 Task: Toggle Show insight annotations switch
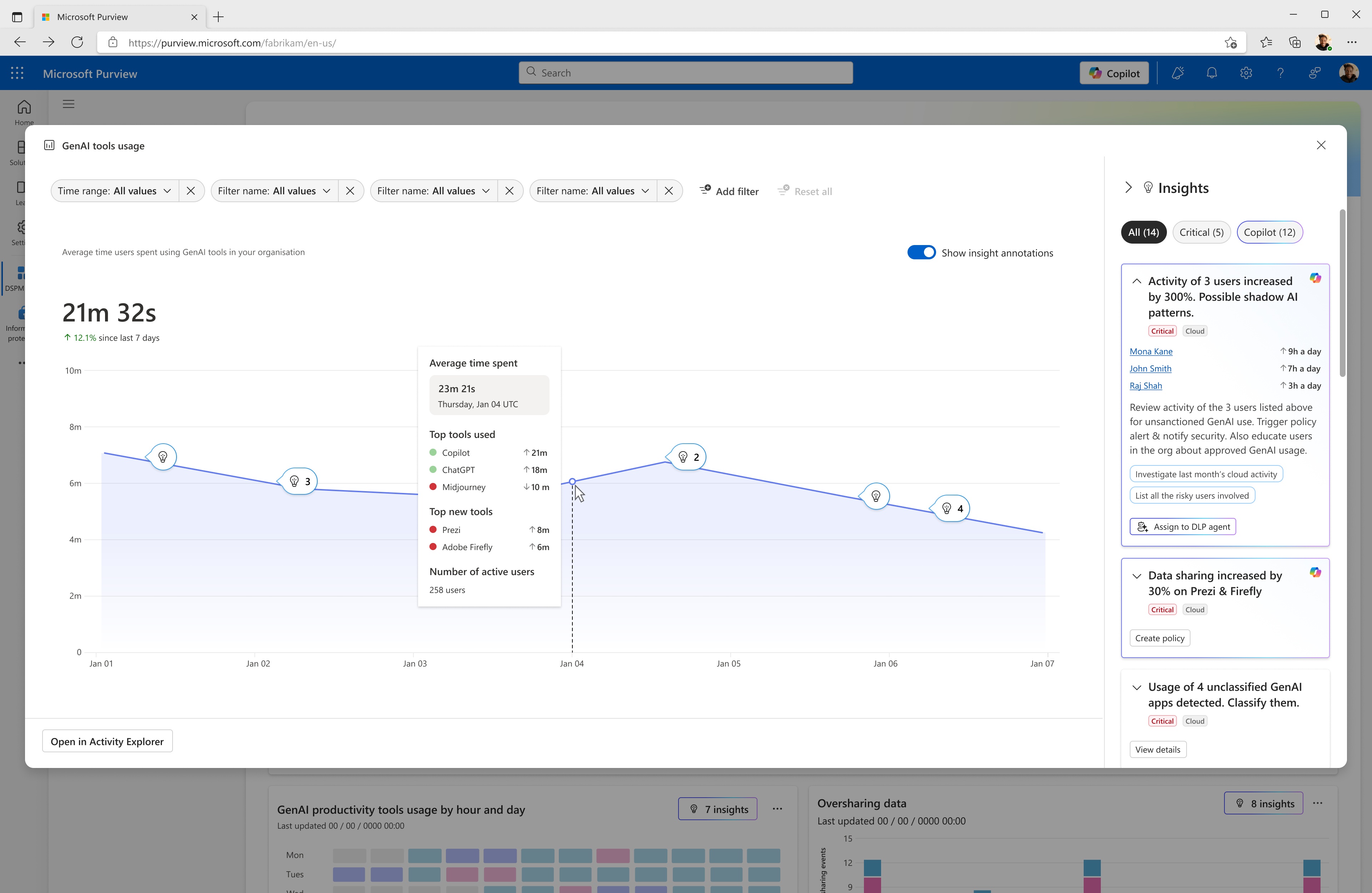(921, 253)
